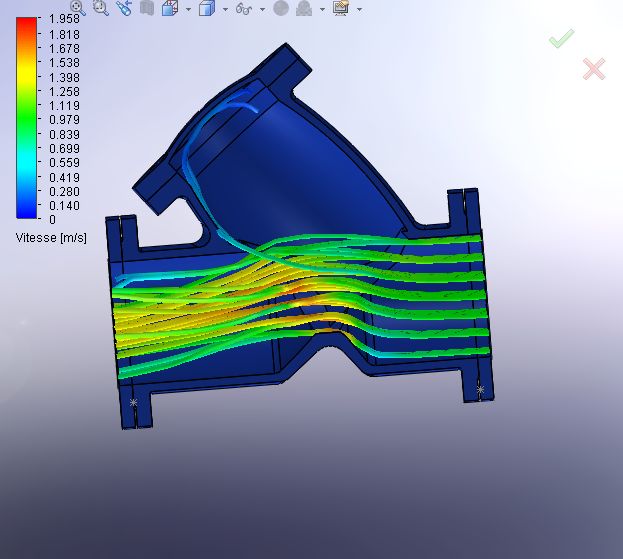
Task: Expand the View Orientation dropdown arrow
Action: tap(188, 9)
